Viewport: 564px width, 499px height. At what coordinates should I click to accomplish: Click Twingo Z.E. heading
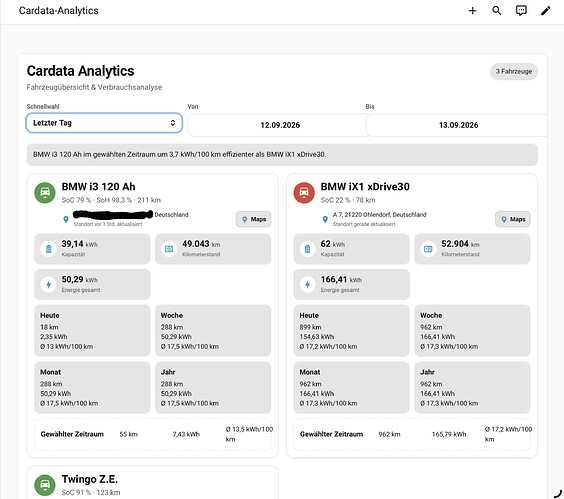[90, 479]
